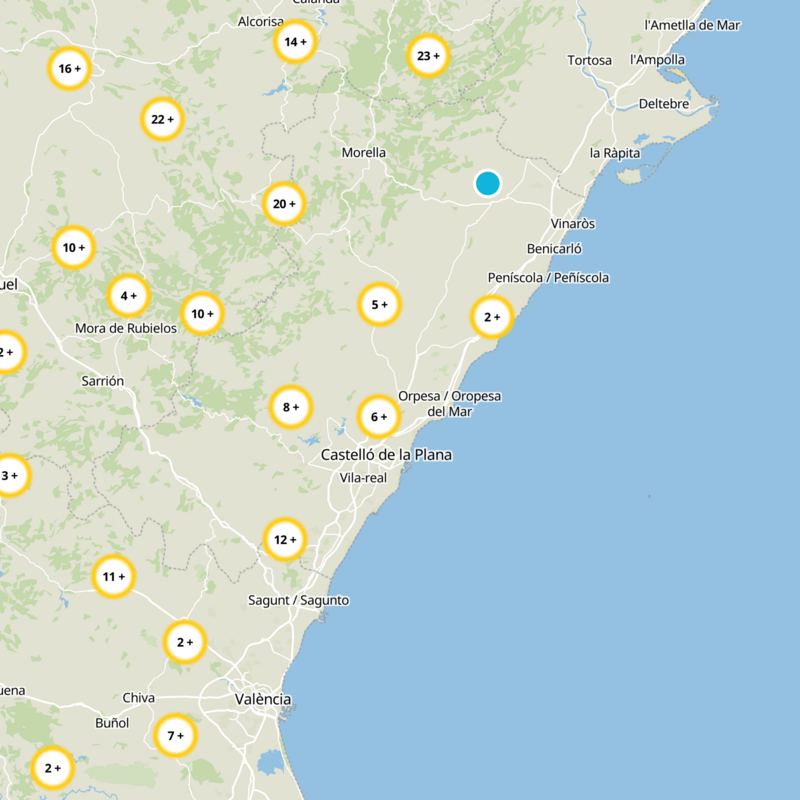Click the Castelló de la Plana label
The width and height of the screenshot is (800, 800).
[x=386, y=455]
